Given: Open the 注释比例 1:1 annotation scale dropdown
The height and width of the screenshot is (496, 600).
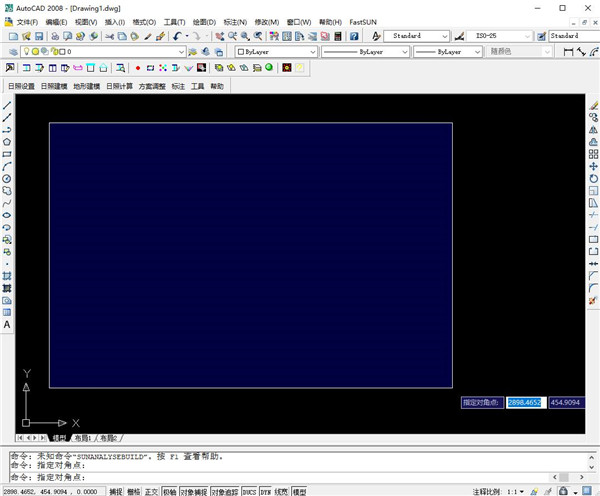Looking at the screenshot, I should pos(515,491).
